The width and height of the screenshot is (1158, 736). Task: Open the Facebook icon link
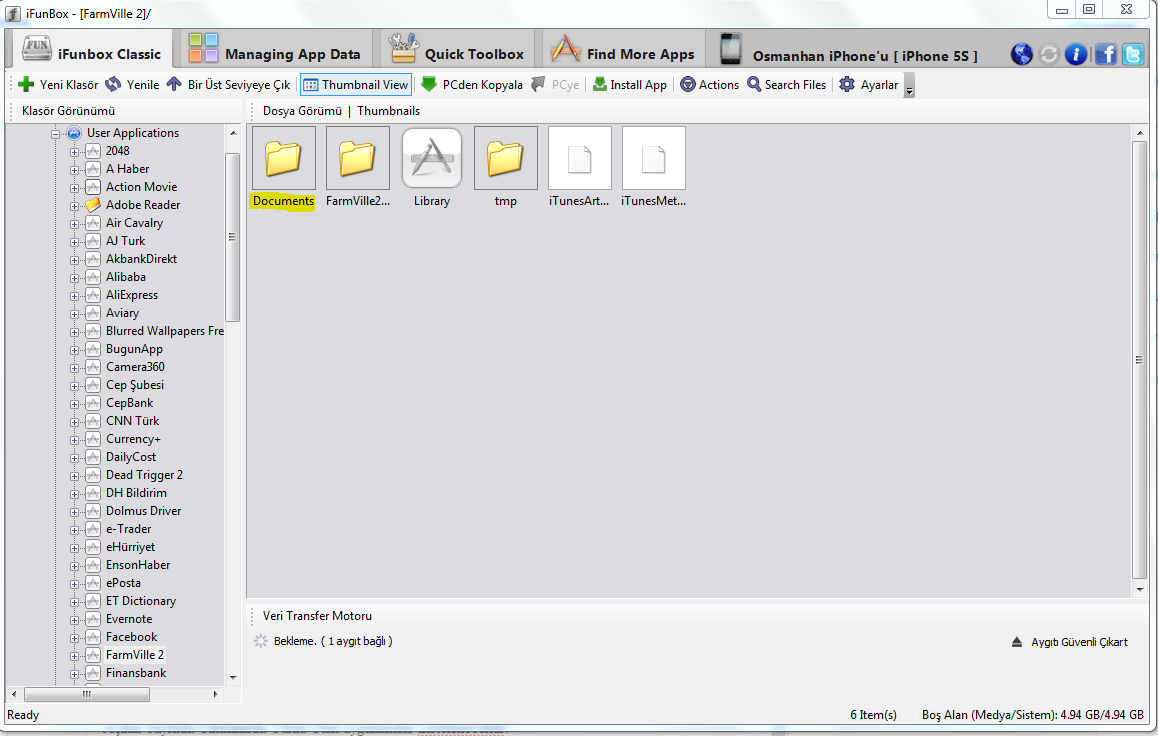[x=1106, y=54]
